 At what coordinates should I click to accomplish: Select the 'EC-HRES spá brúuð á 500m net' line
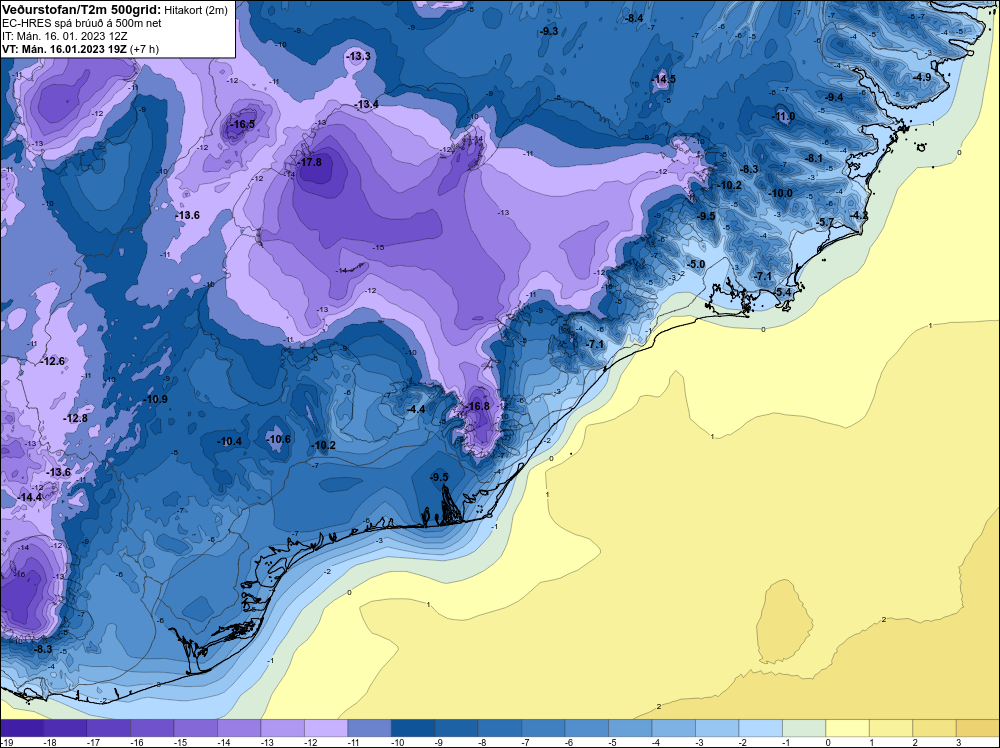(x=82, y=23)
